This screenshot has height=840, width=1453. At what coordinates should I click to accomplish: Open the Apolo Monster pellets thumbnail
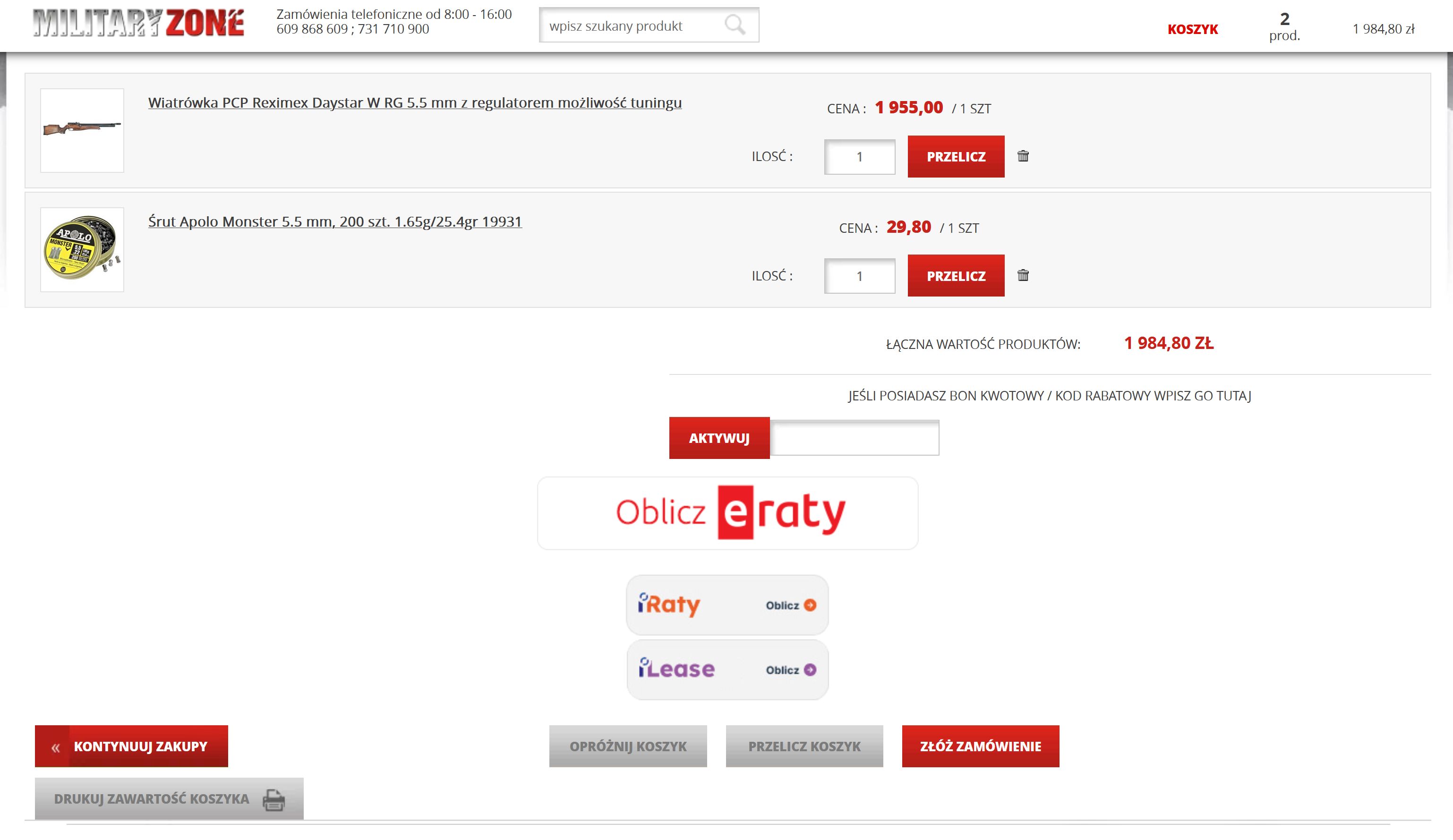82,250
